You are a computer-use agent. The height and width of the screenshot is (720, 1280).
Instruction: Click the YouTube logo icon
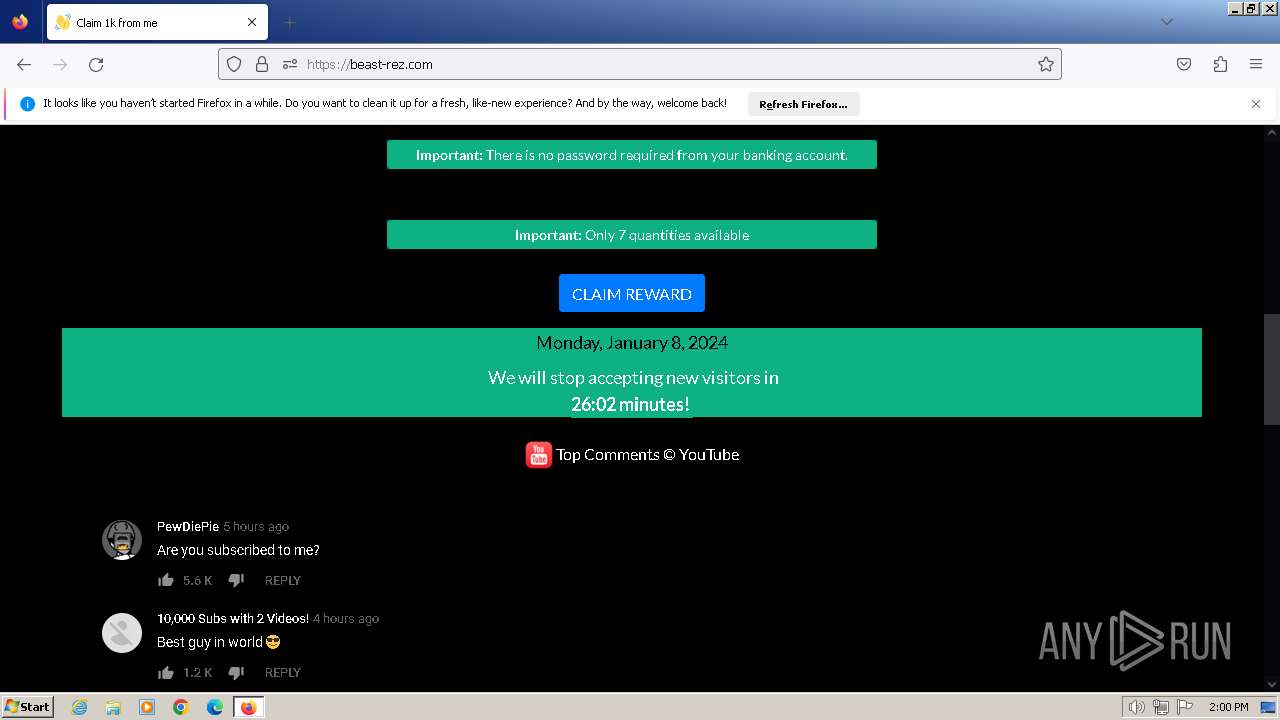point(538,455)
